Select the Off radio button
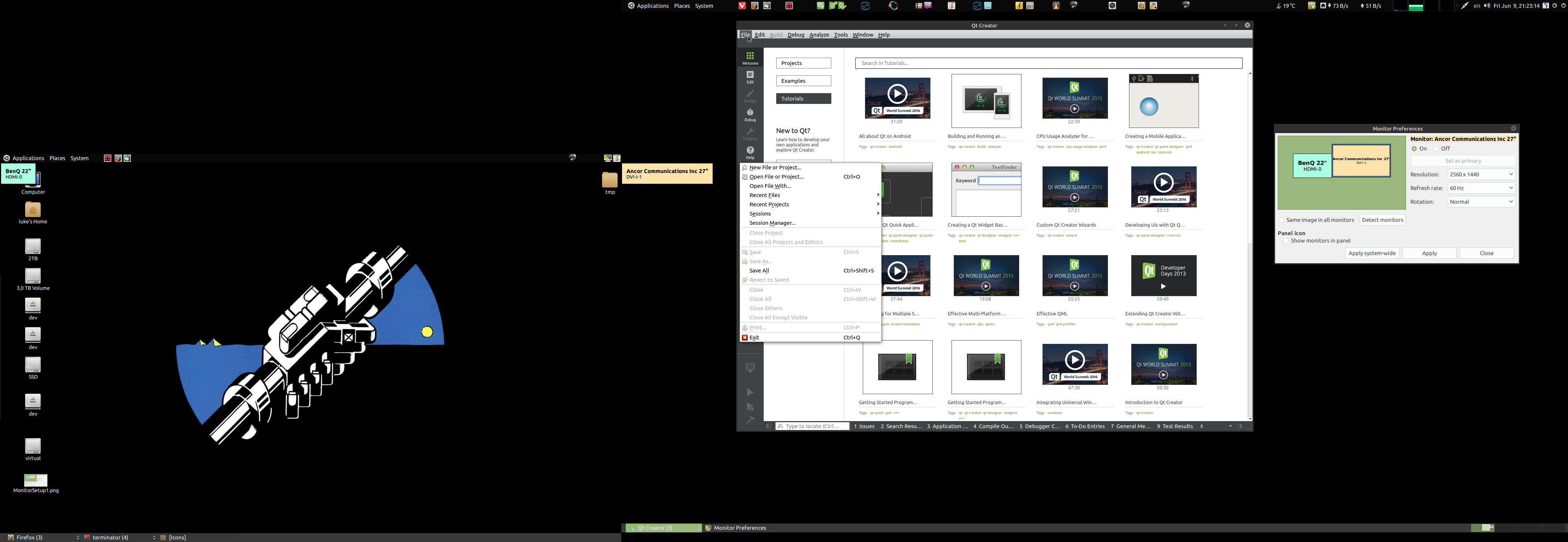1568x542 pixels. coord(1436,149)
